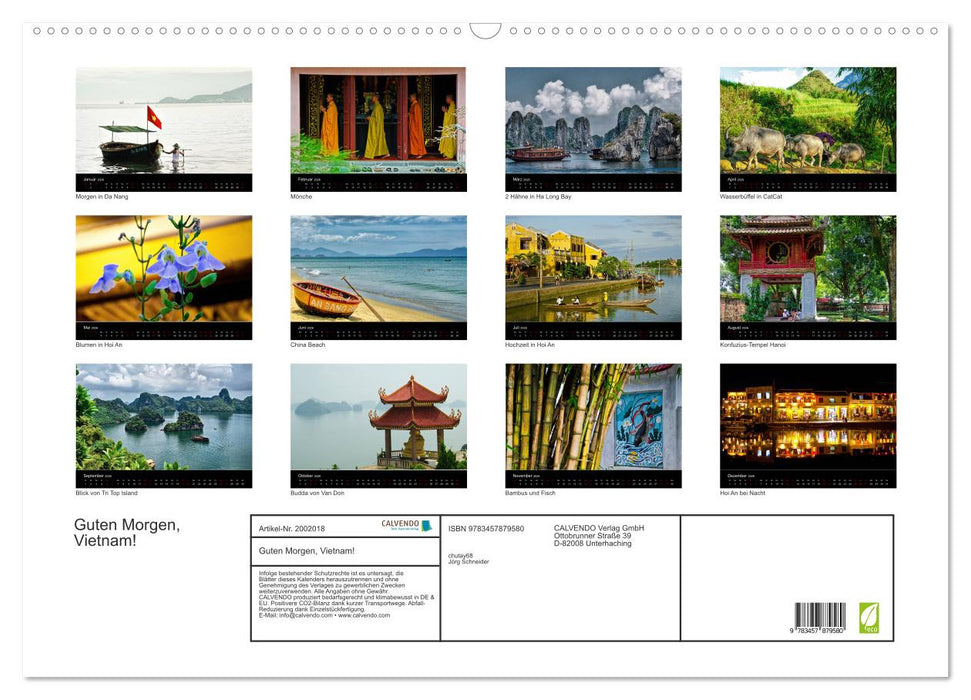971x700 pixels.
Task: Click the October calendar strip under the pagoda photo
Action: pos(377,476)
